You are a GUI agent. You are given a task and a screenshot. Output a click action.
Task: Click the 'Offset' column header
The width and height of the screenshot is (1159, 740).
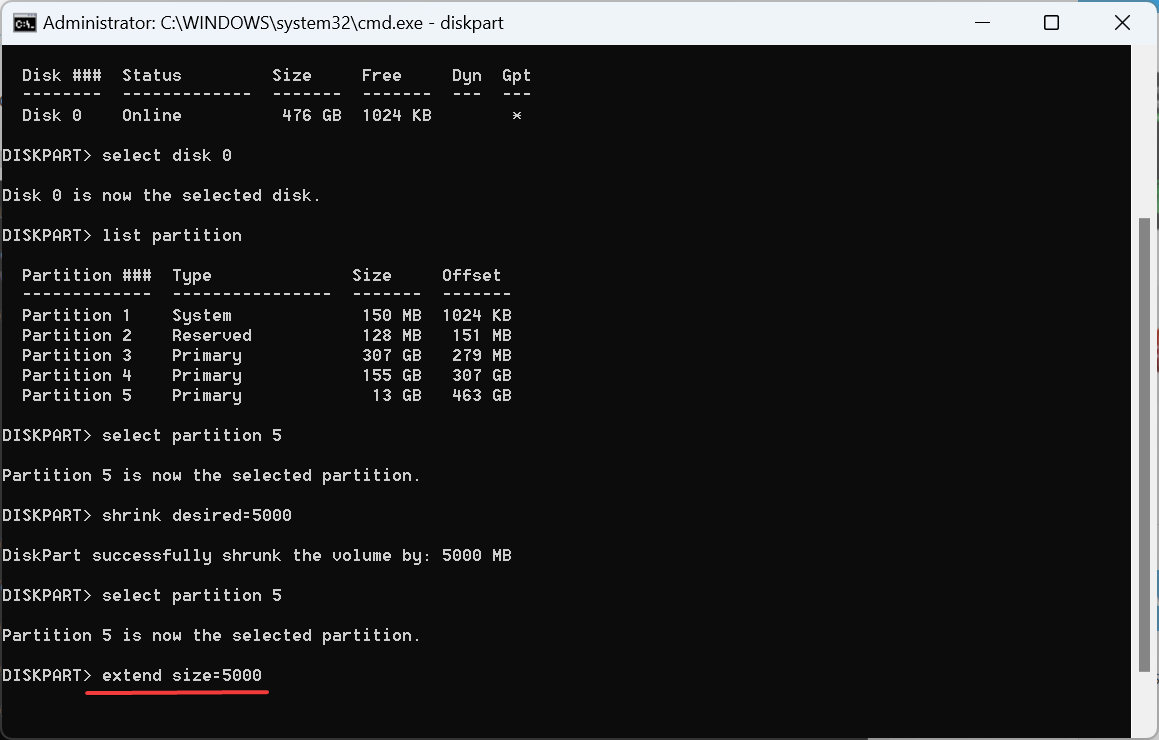pos(472,275)
